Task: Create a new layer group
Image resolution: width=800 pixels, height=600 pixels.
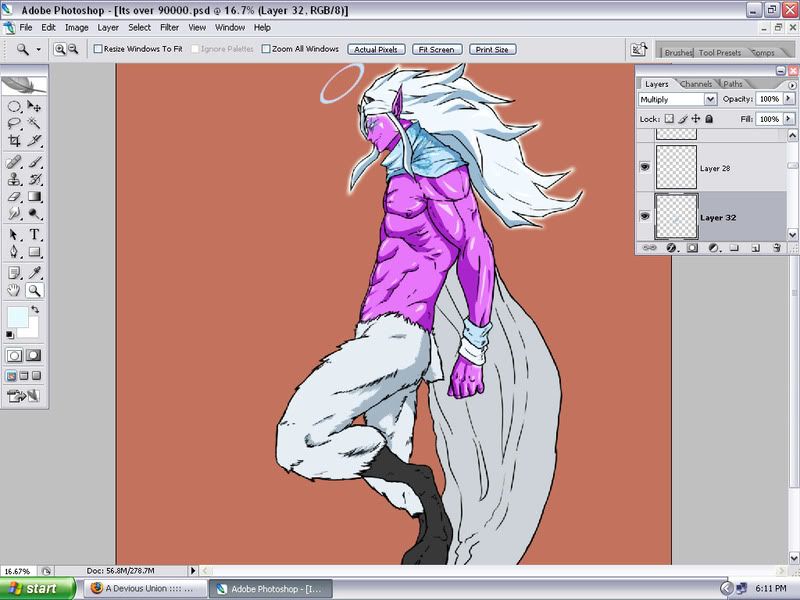Action: click(734, 248)
